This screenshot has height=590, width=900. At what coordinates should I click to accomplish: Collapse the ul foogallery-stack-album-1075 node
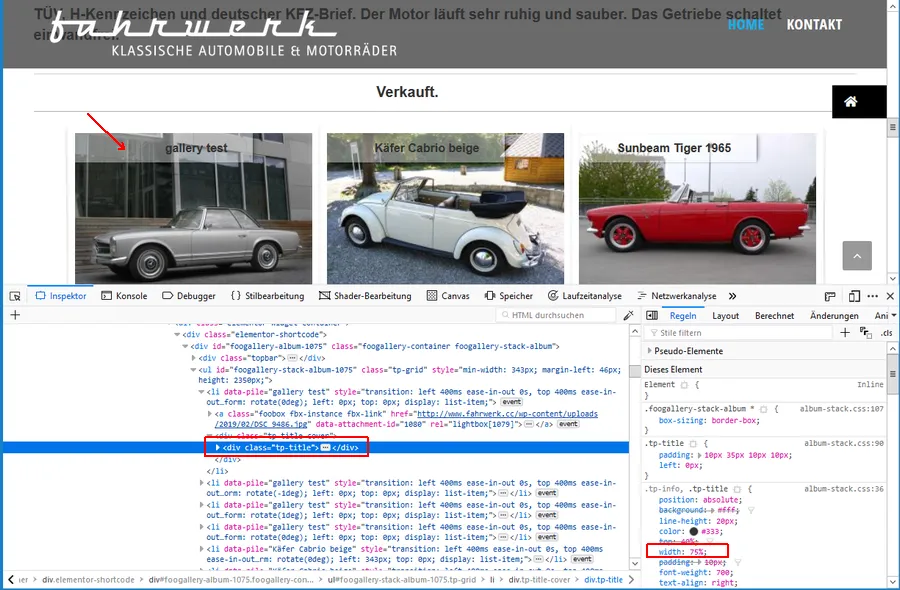coord(193,370)
